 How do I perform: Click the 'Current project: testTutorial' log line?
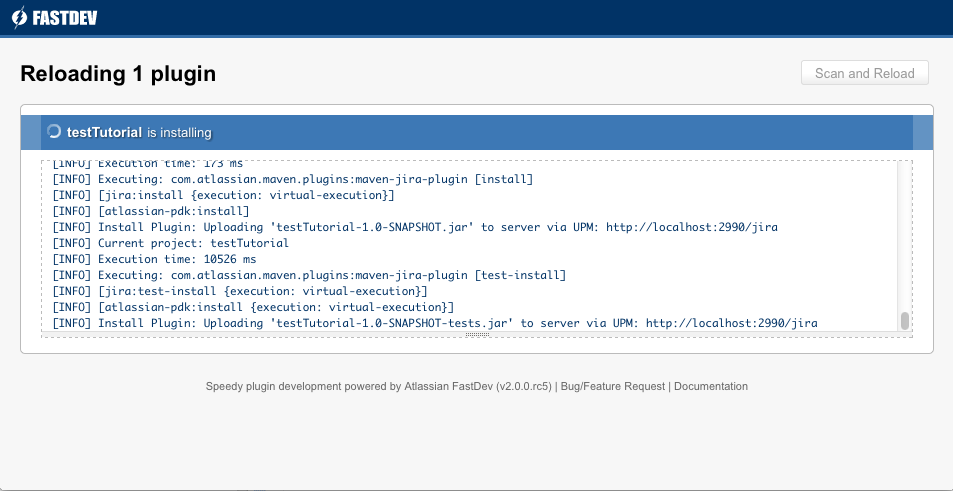click(170, 243)
